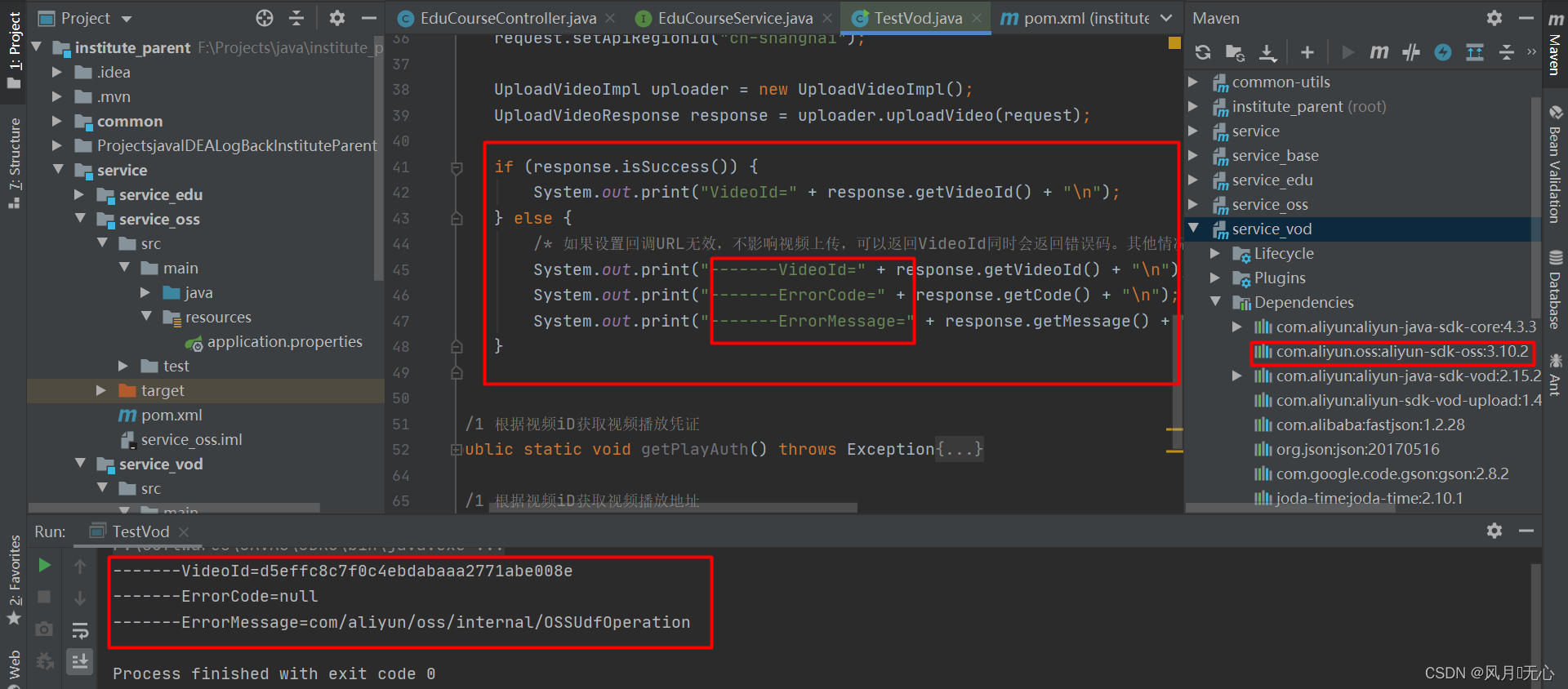Viewport: 1568px width, 689px height.
Task: Toggle scroll to end in Run console
Action: pos(80,661)
